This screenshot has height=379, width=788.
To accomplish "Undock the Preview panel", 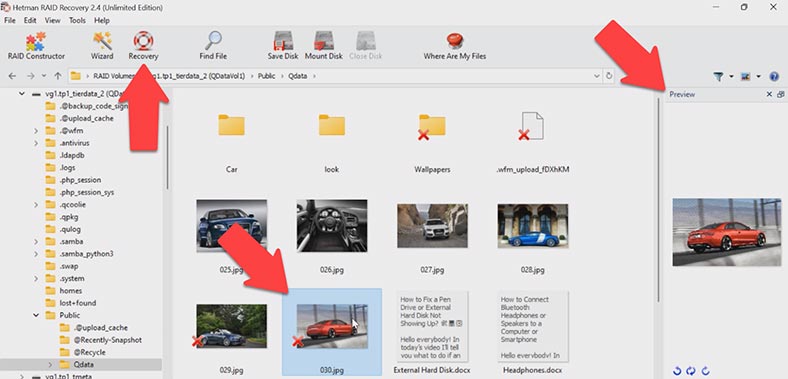I will point(780,94).
